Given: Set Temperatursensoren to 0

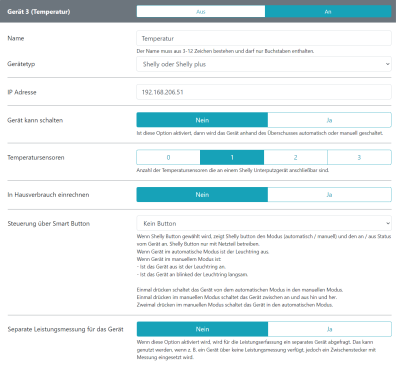Looking at the screenshot, I should tap(168, 157).
